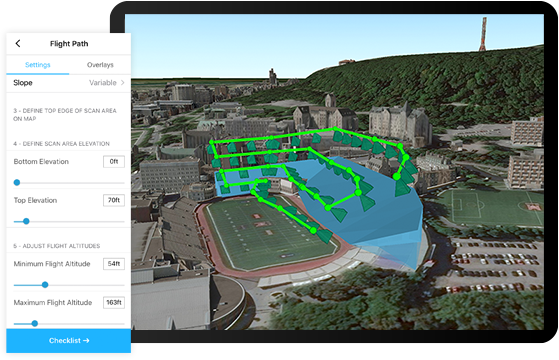Go back using the arrow icon
The height and width of the screenshot is (360, 559).
(x=18, y=43)
